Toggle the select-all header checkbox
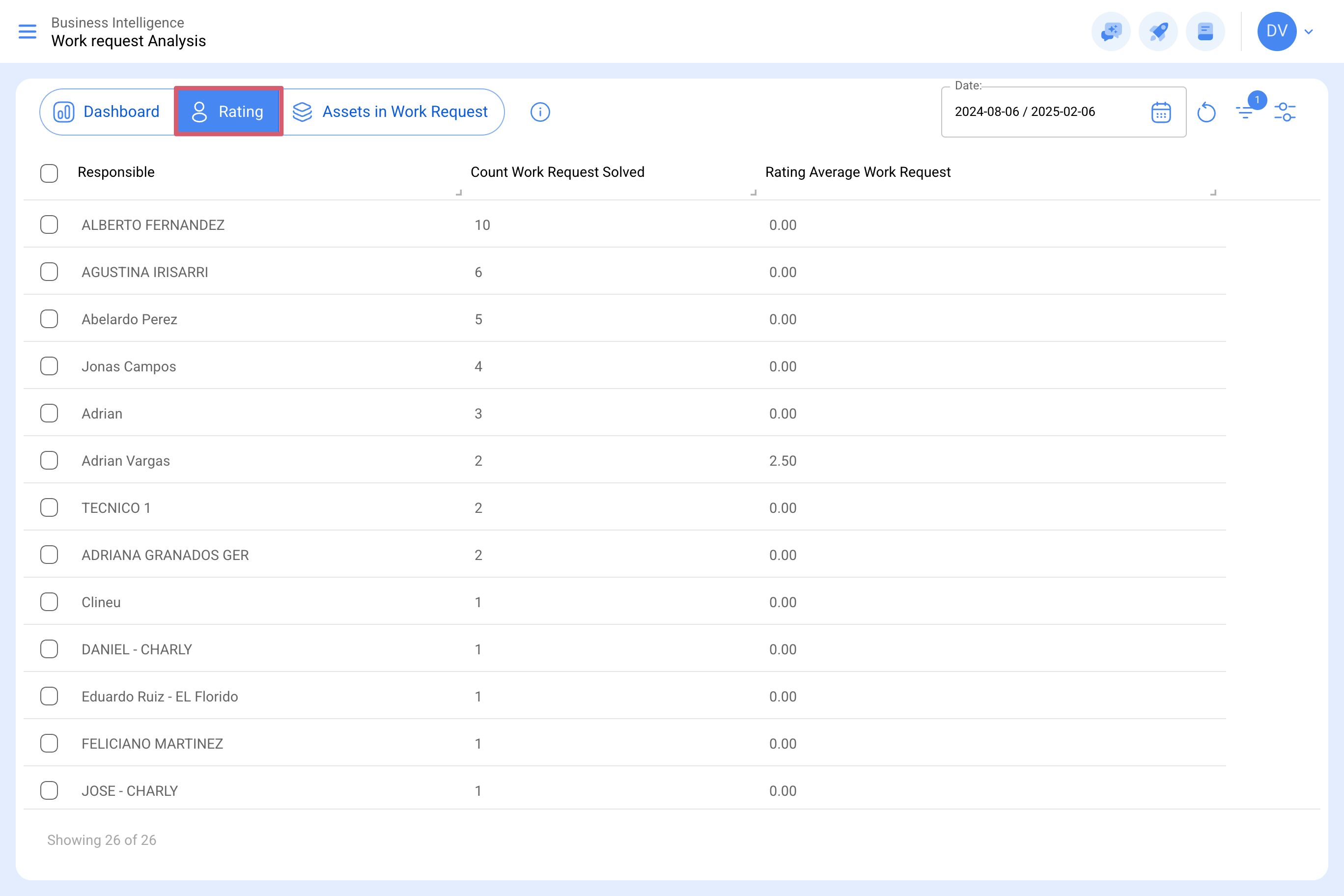Screen dimensions: 1344x896 49,173
